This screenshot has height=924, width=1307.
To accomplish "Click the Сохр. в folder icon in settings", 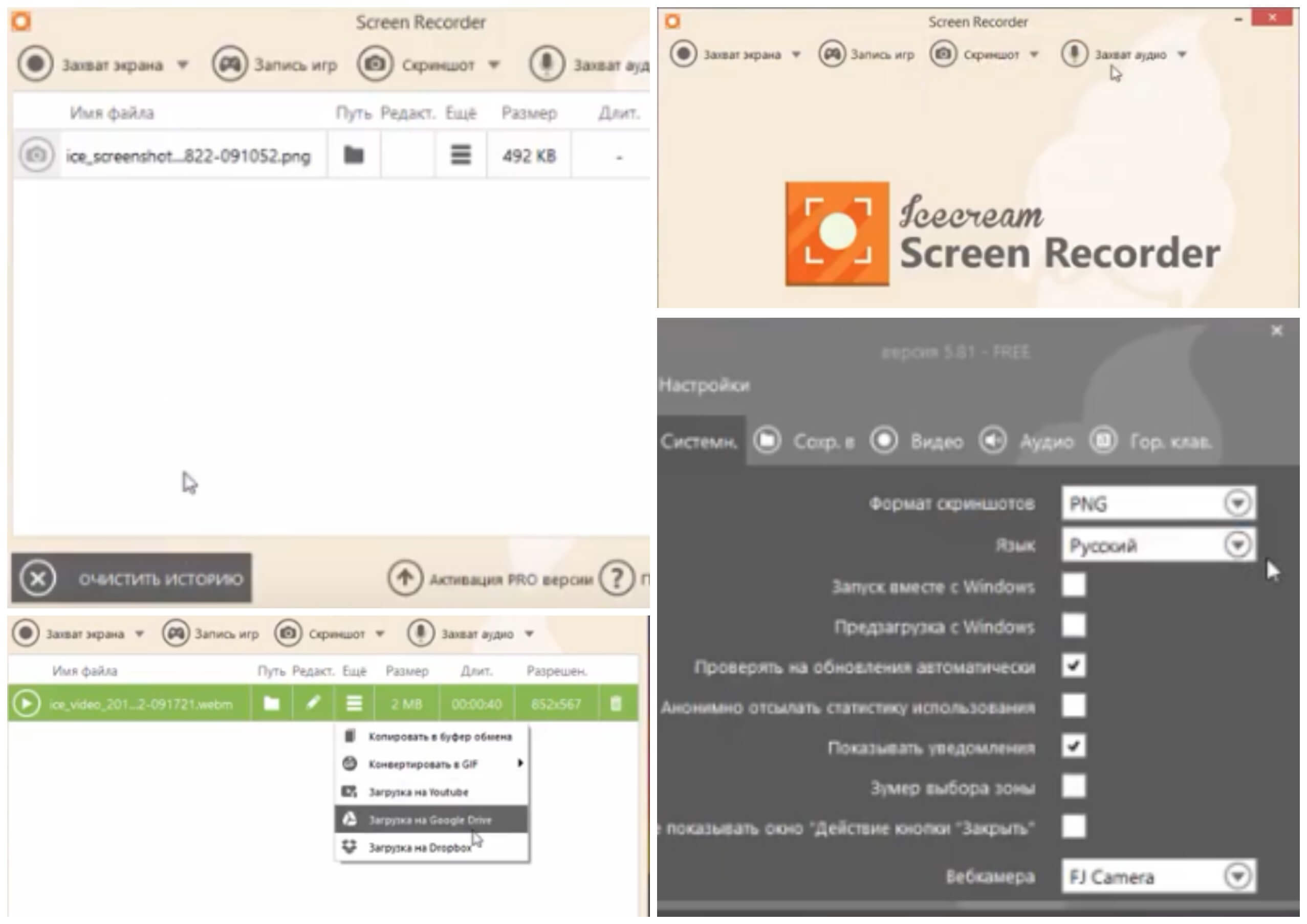I will (767, 441).
